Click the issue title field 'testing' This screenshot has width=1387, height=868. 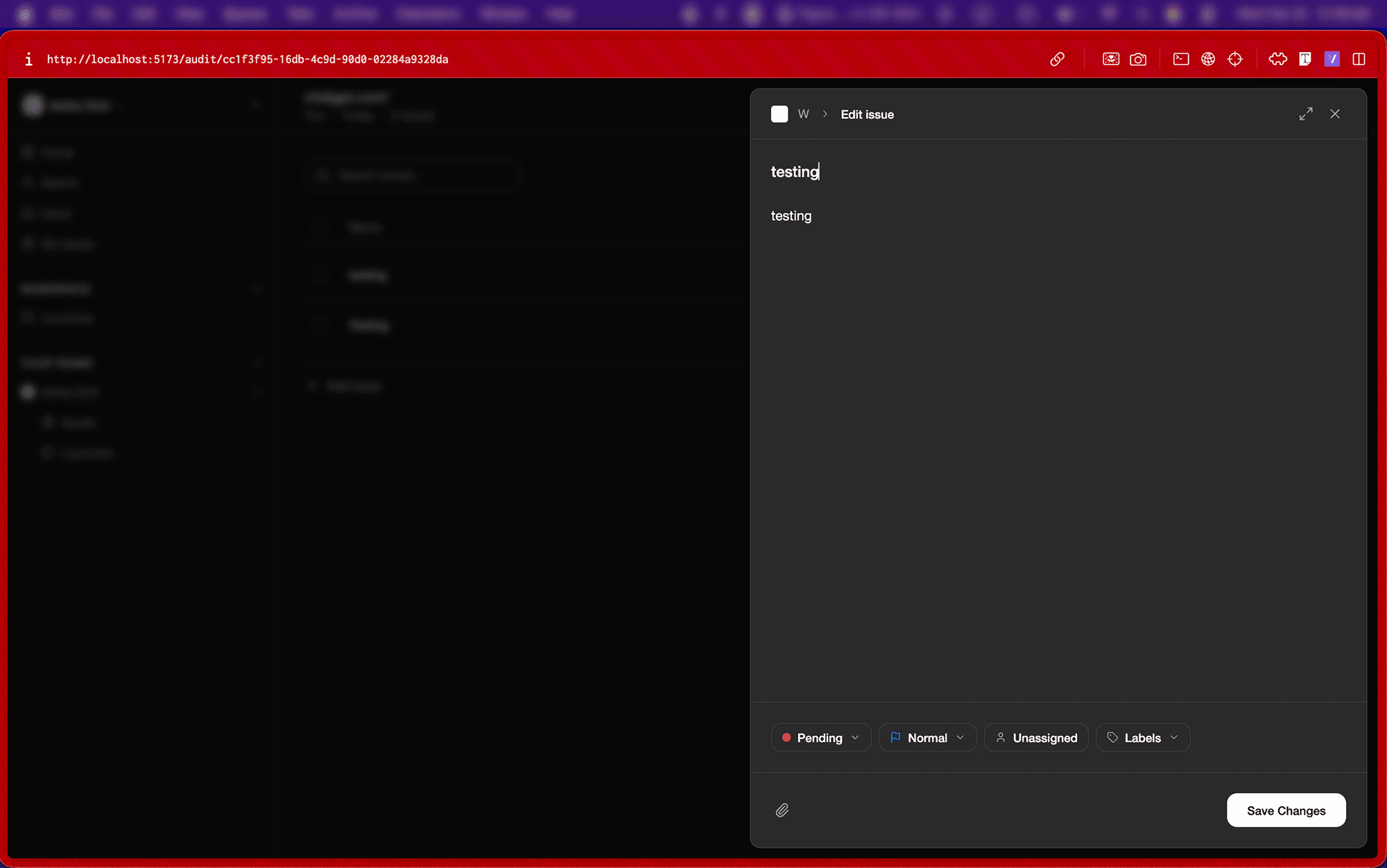click(795, 172)
